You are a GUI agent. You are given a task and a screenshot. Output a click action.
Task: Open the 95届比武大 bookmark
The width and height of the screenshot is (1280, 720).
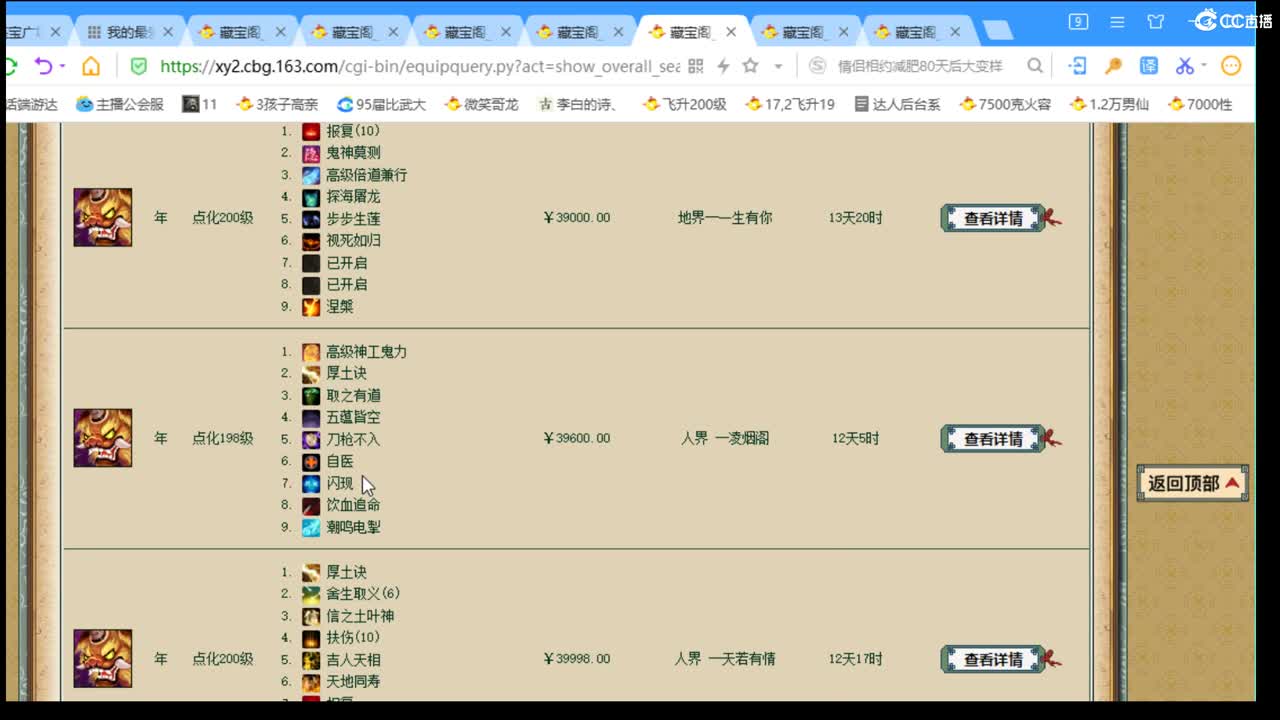[381, 103]
